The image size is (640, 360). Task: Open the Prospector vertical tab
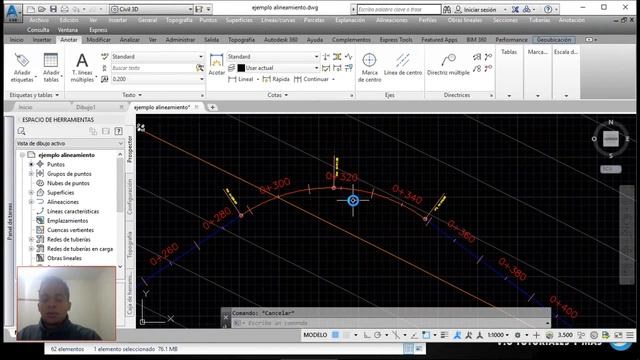pos(130,149)
